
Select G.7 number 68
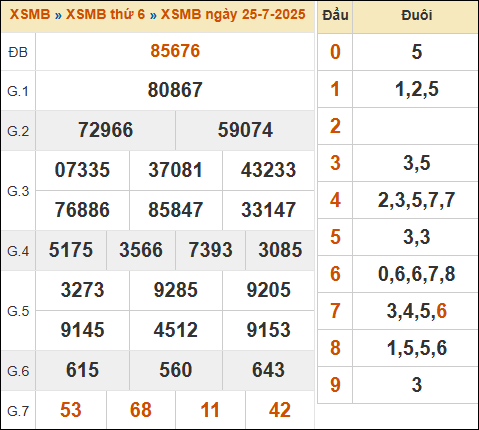[x=141, y=410]
